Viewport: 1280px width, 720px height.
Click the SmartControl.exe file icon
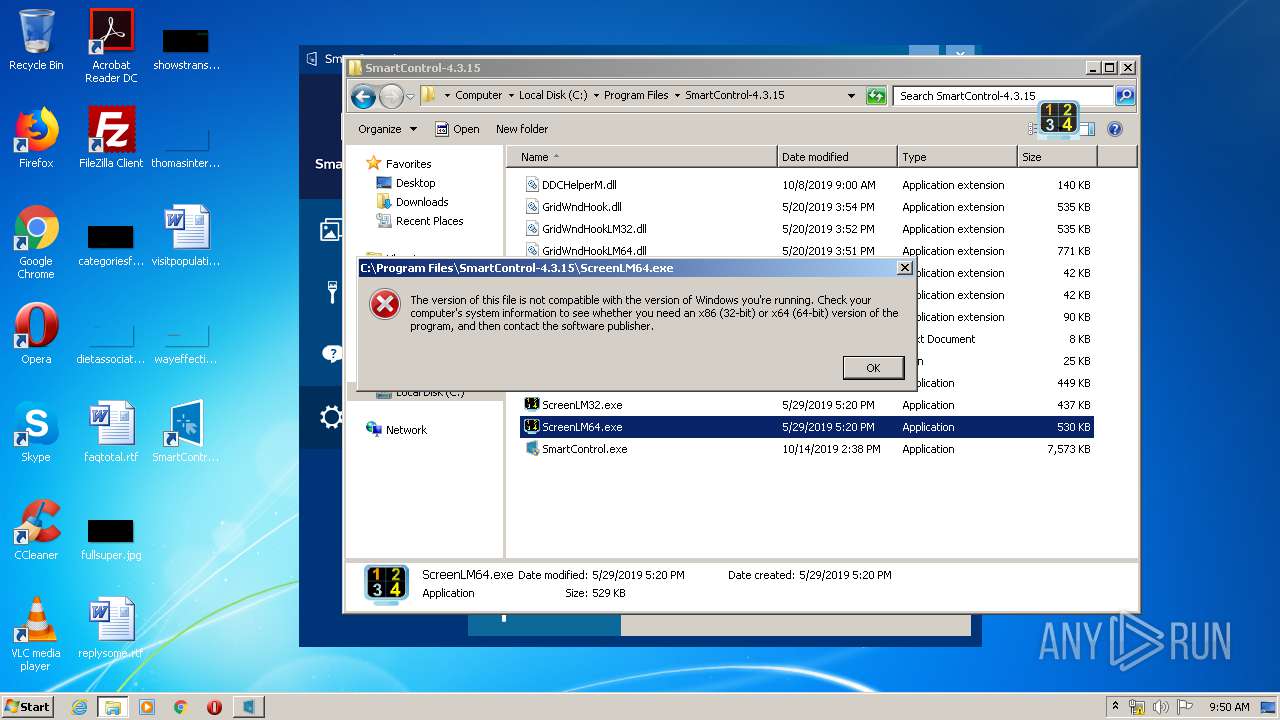pyautogui.click(x=532, y=449)
